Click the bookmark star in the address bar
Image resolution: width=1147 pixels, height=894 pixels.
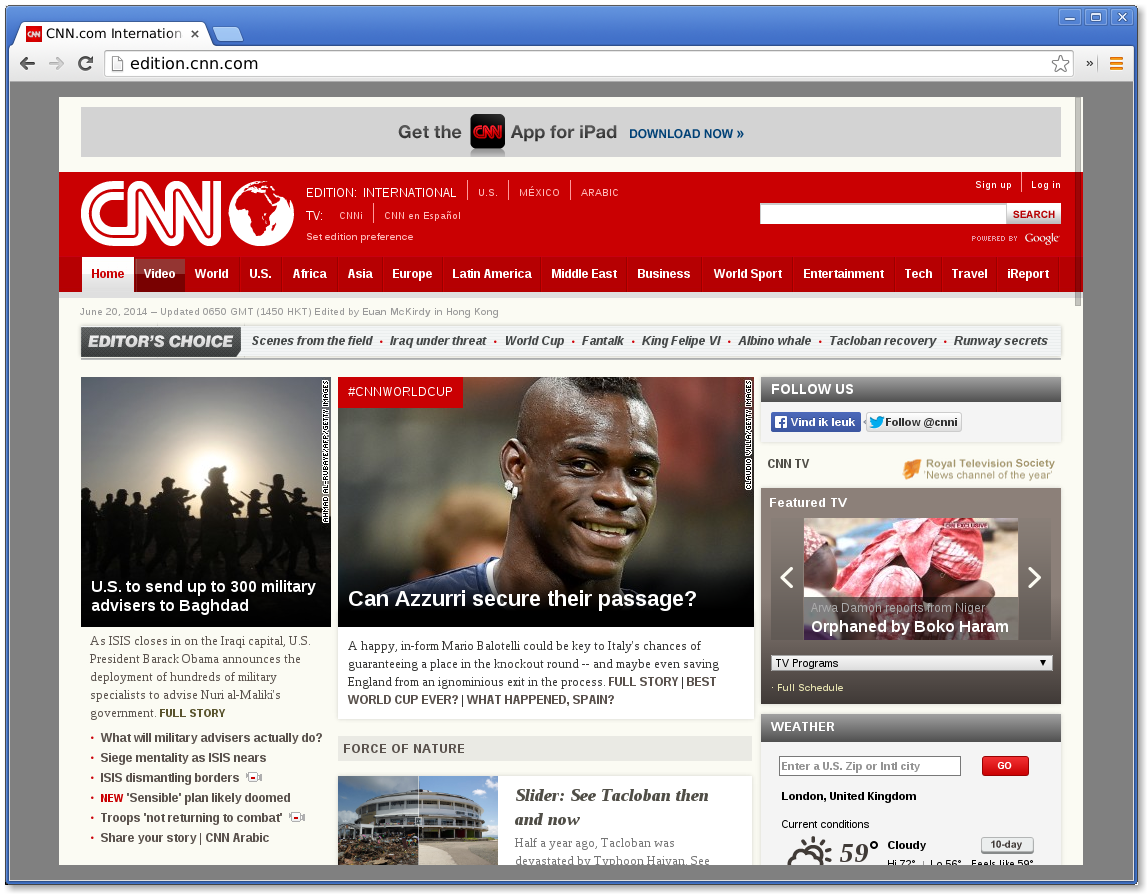click(x=1059, y=62)
